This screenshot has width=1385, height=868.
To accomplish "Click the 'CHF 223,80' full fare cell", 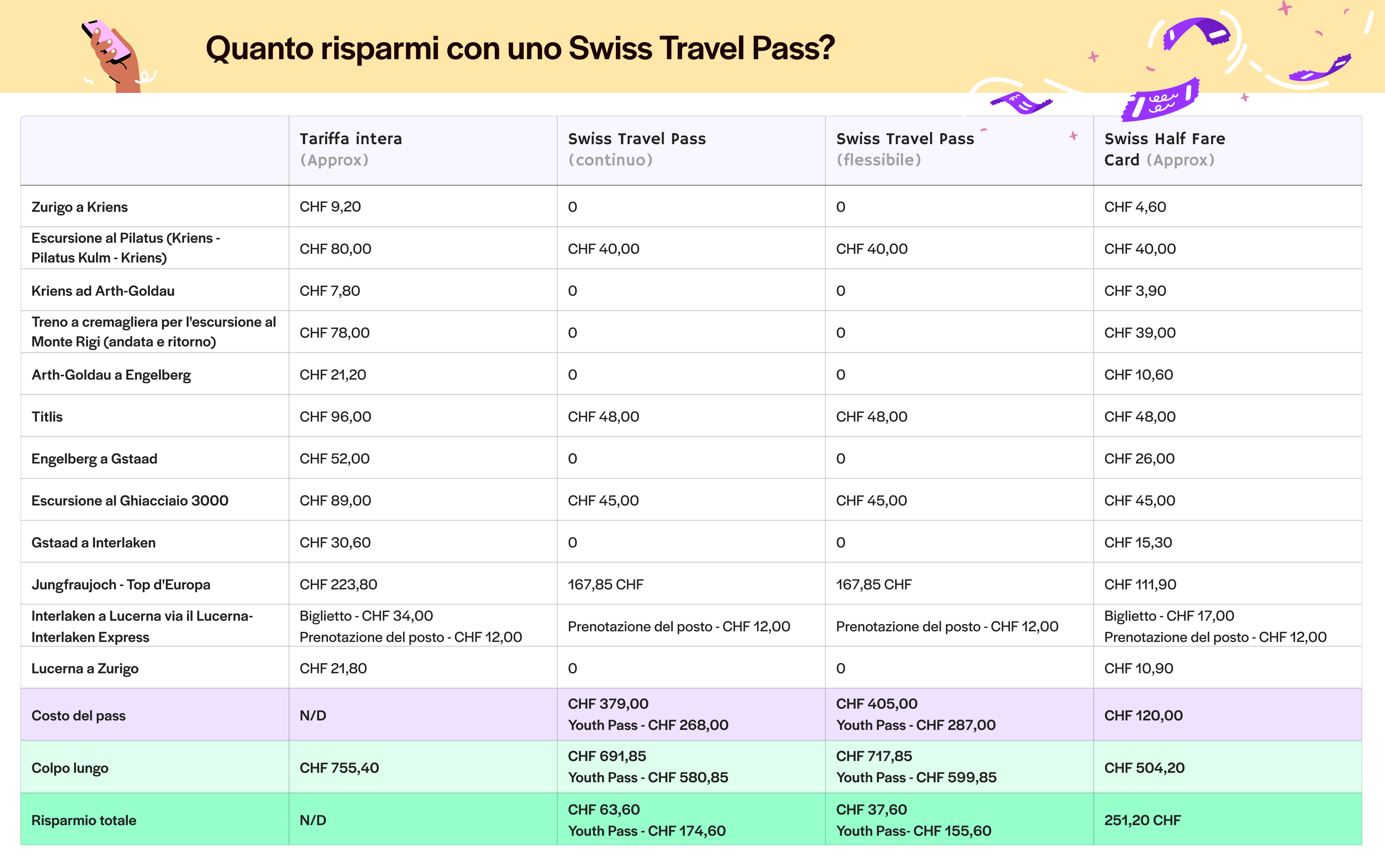I will click(338, 585).
